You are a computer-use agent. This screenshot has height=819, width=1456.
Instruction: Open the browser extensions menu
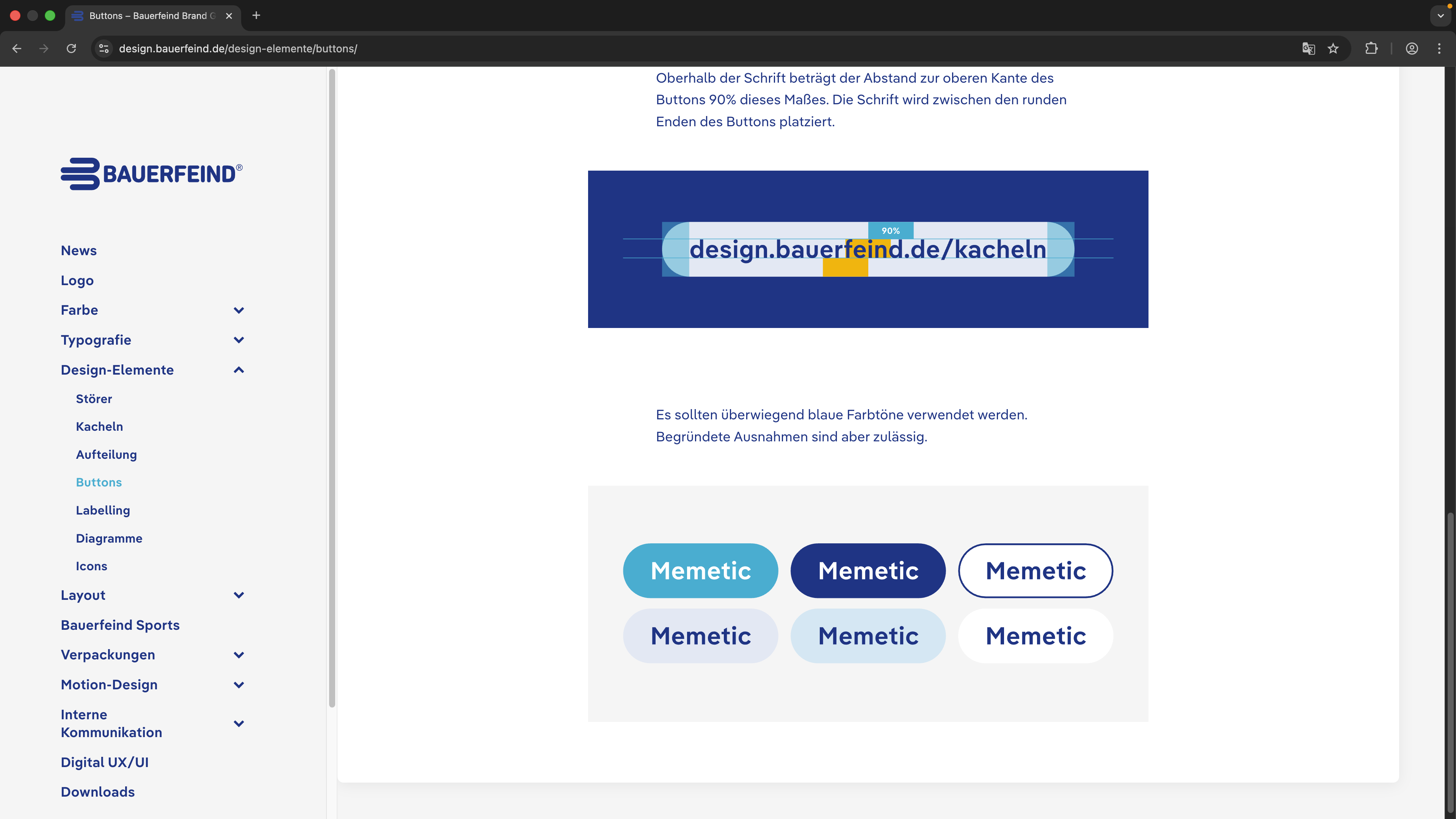click(x=1371, y=49)
